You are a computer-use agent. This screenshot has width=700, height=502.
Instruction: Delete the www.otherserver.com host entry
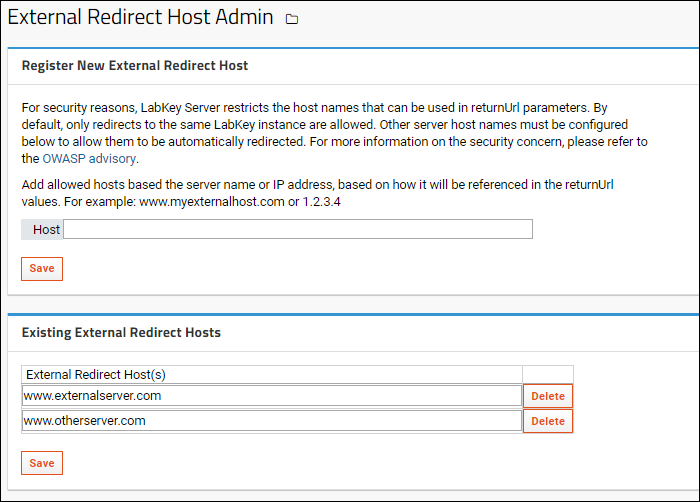tap(548, 421)
